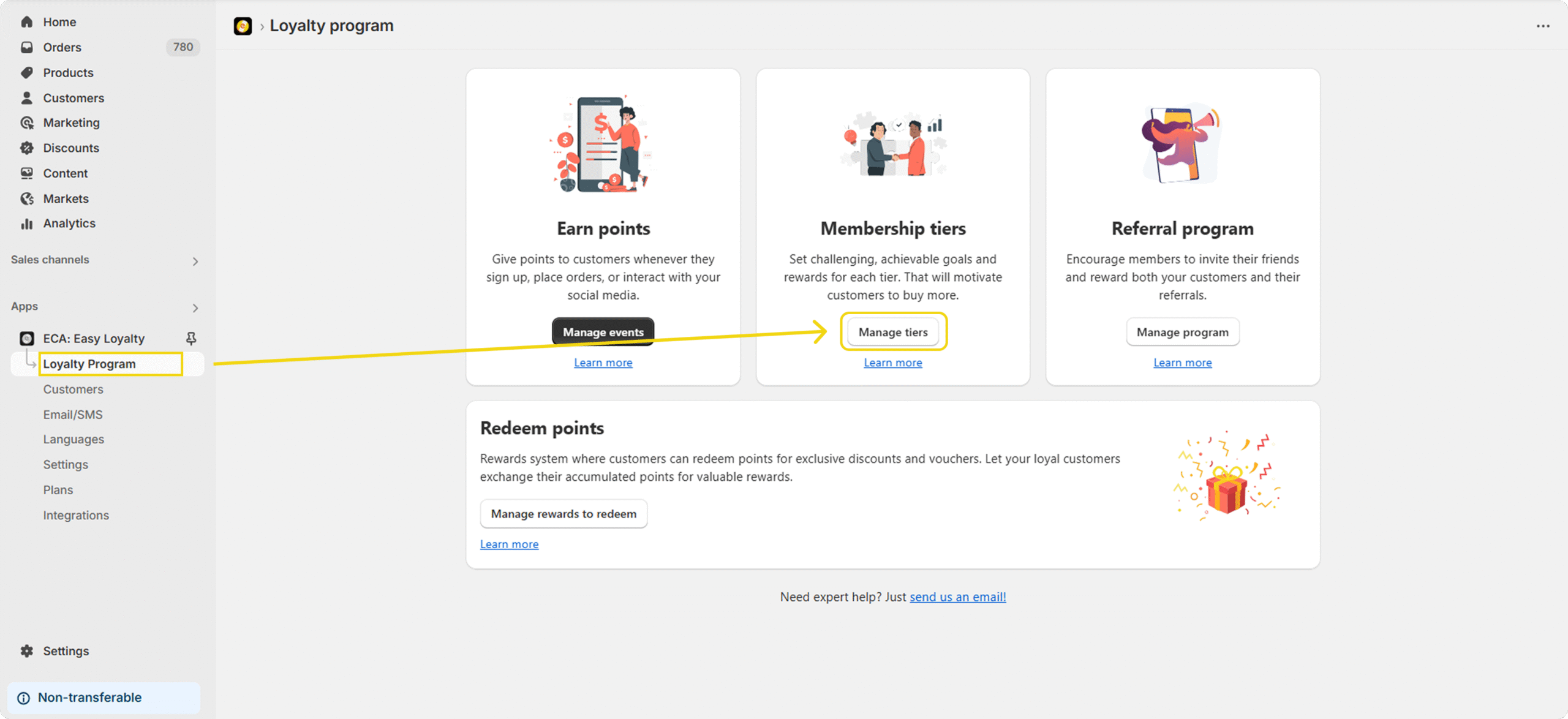Image resolution: width=1568 pixels, height=719 pixels.
Task: Click the bottom Settings gear icon
Action: (27, 651)
